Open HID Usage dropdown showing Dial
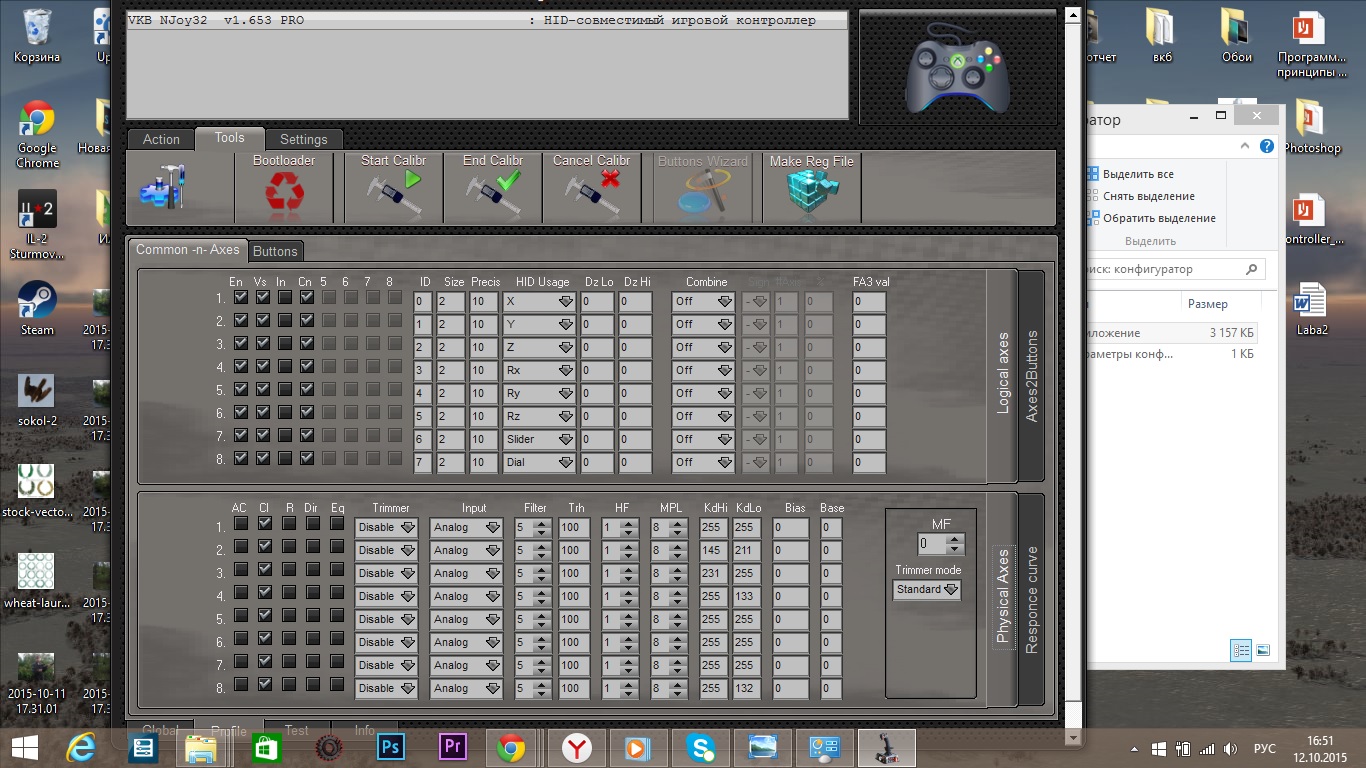The height and width of the screenshot is (768, 1366). (x=540, y=462)
